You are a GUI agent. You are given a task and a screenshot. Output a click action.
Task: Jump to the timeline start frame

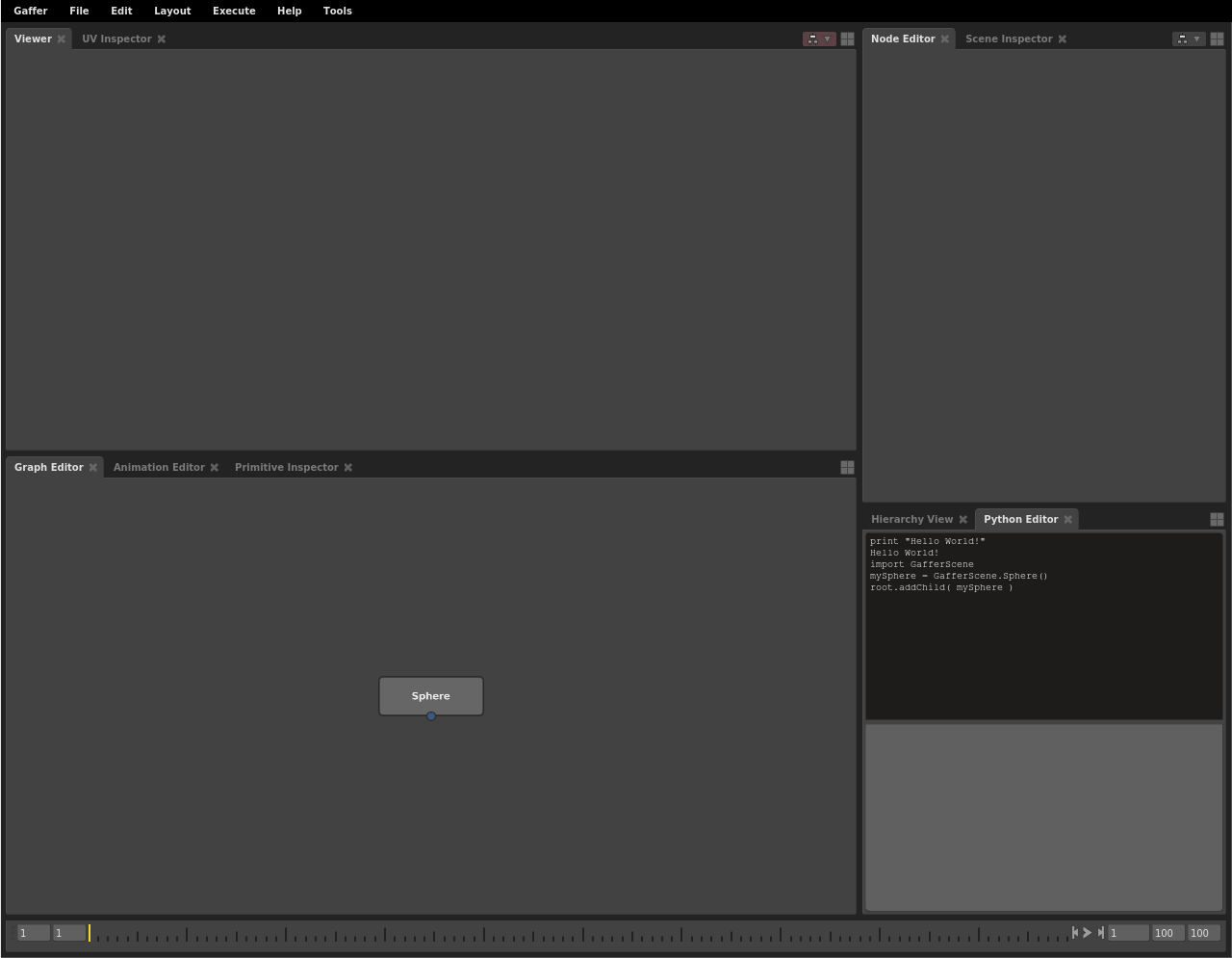pos(1075,933)
